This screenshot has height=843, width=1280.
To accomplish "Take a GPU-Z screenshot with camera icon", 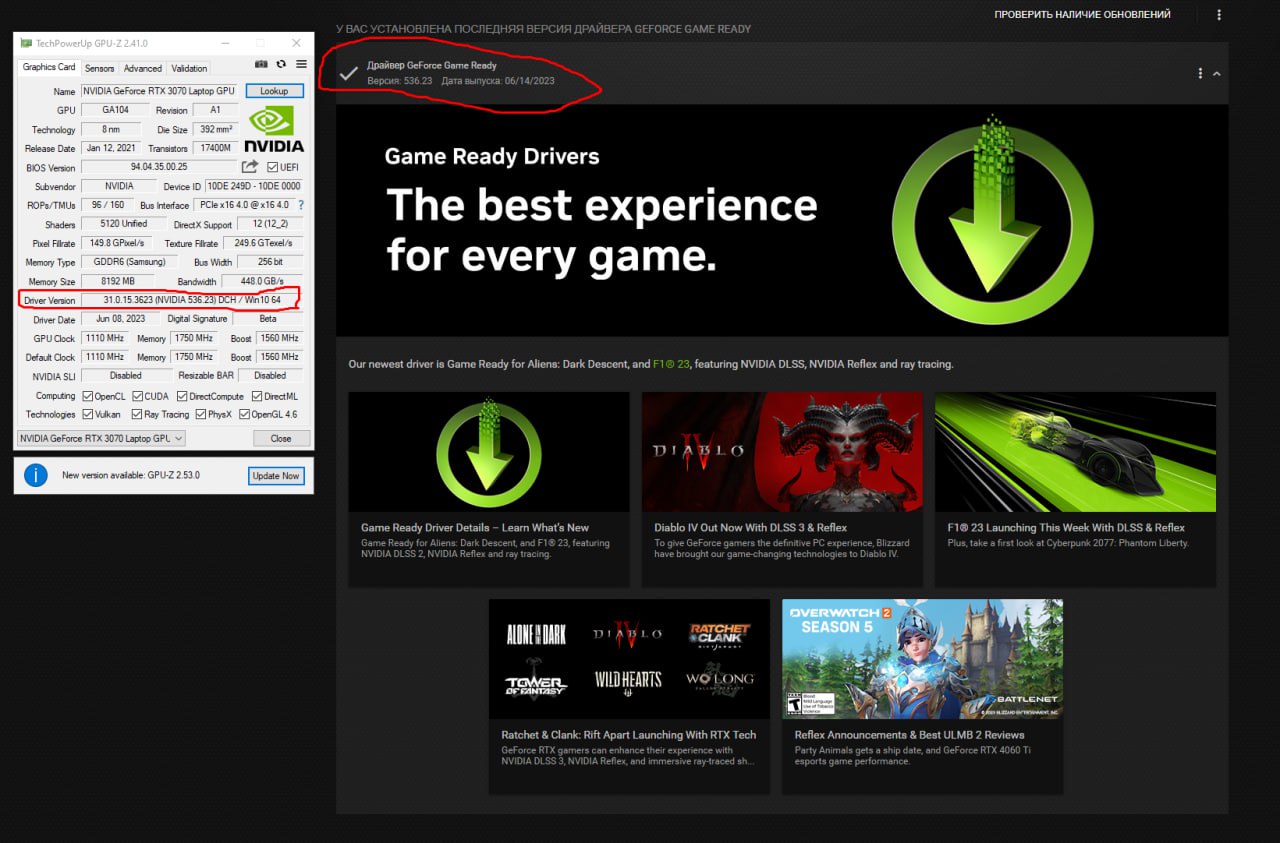I will tap(262, 64).
